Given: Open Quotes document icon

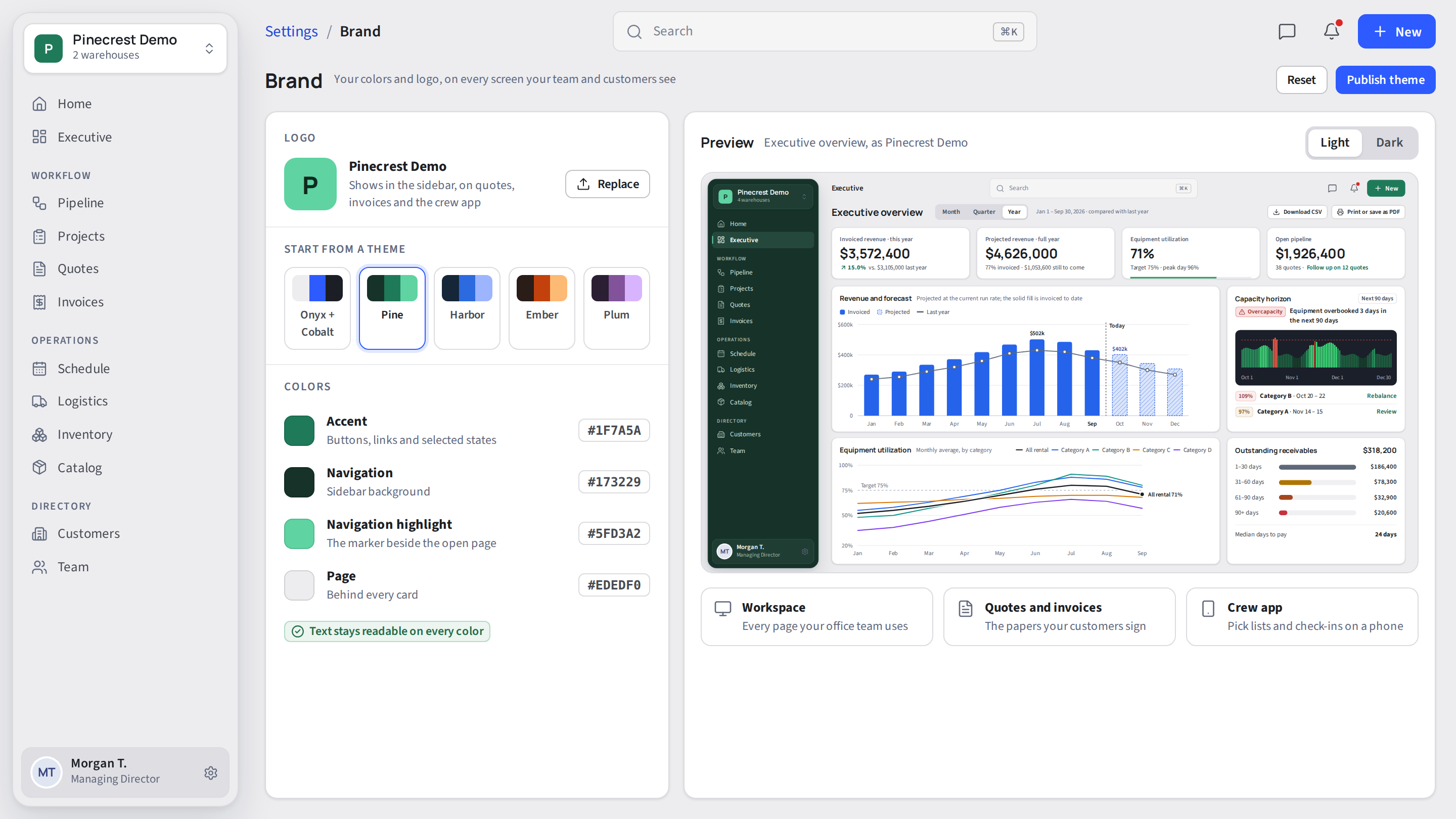Looking at the screenshot, I should (39, 269).
